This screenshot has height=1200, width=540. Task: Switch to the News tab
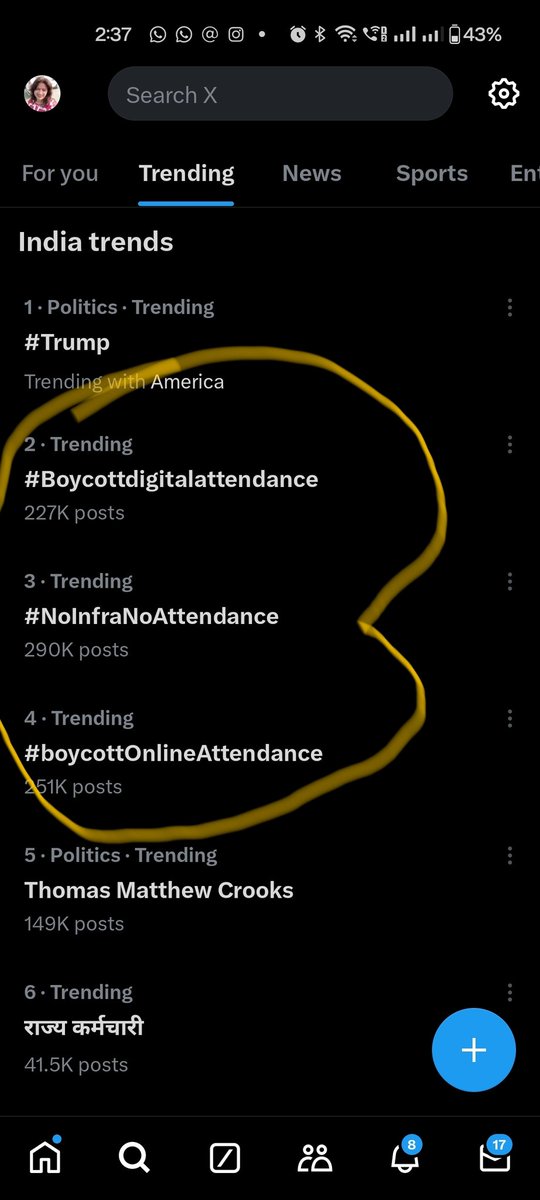coord(312,174)
